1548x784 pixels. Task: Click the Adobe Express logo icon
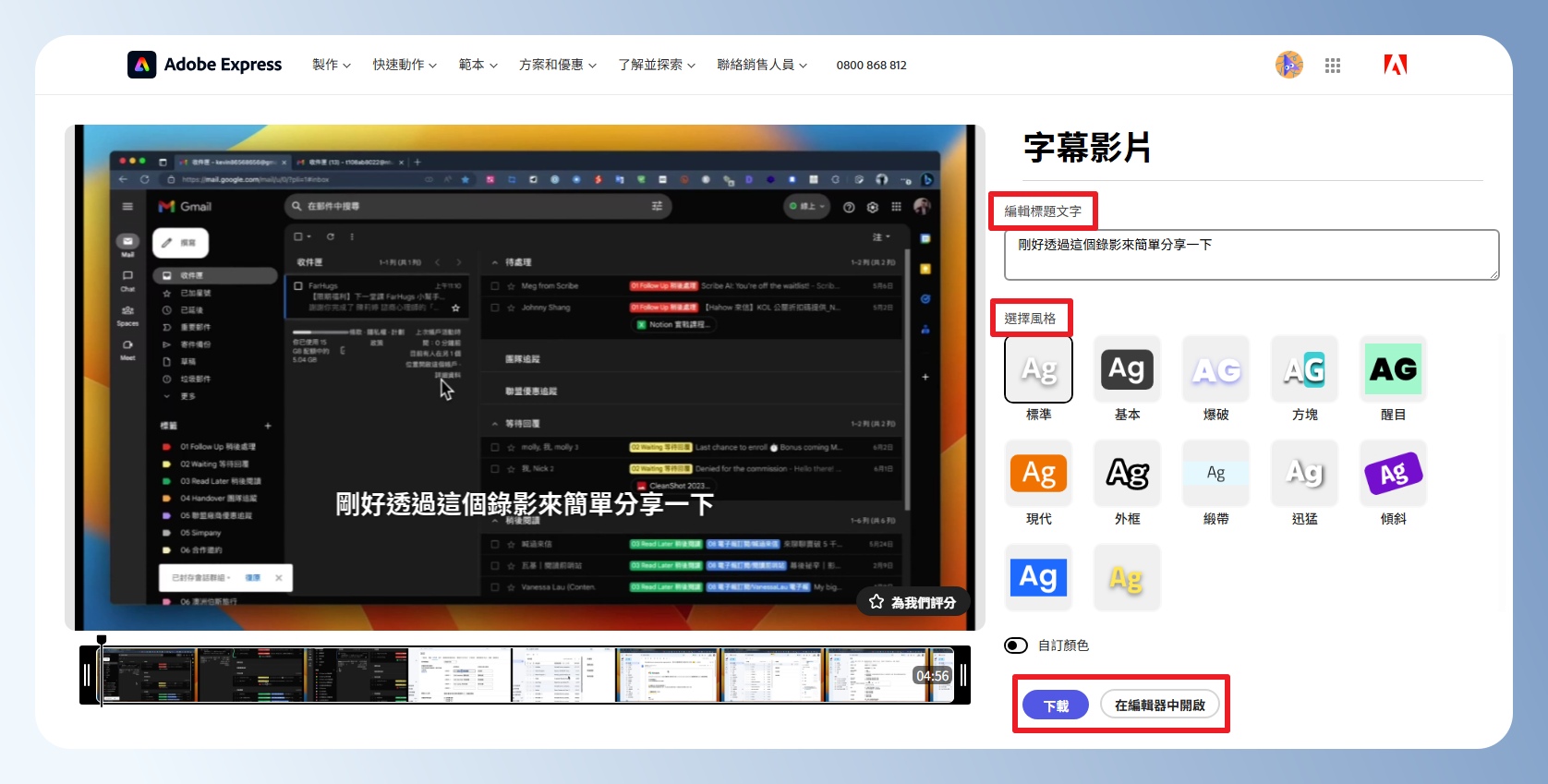pos(141,65)
